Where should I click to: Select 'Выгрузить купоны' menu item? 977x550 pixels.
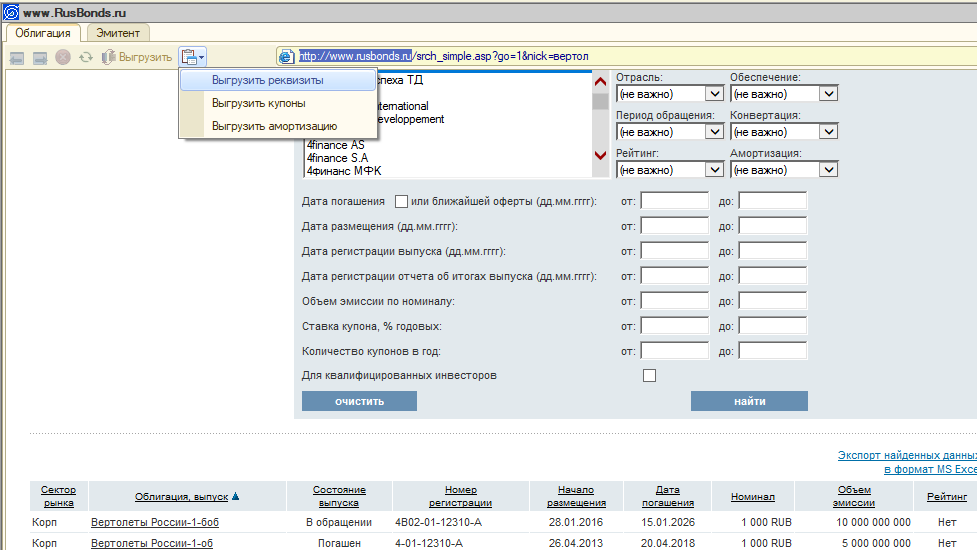tap(258, 103)
